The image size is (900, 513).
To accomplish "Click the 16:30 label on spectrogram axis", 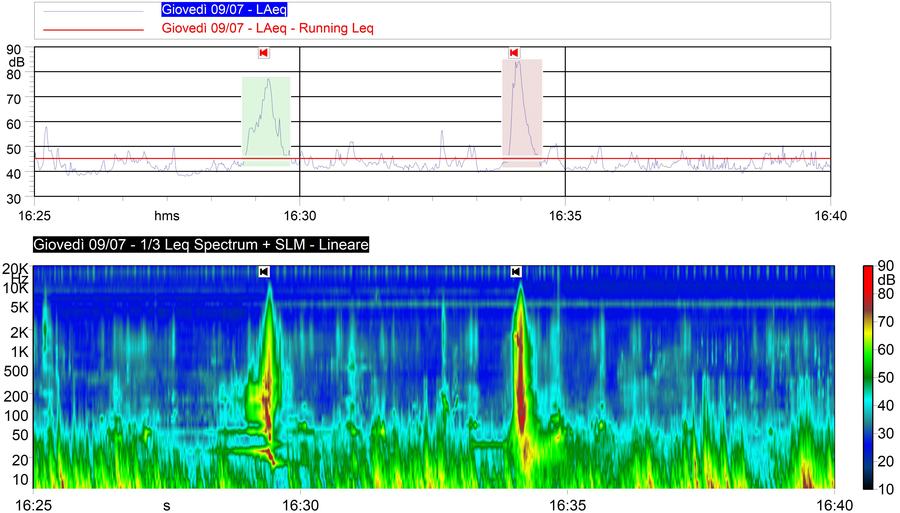I will (x=300, y=505).
